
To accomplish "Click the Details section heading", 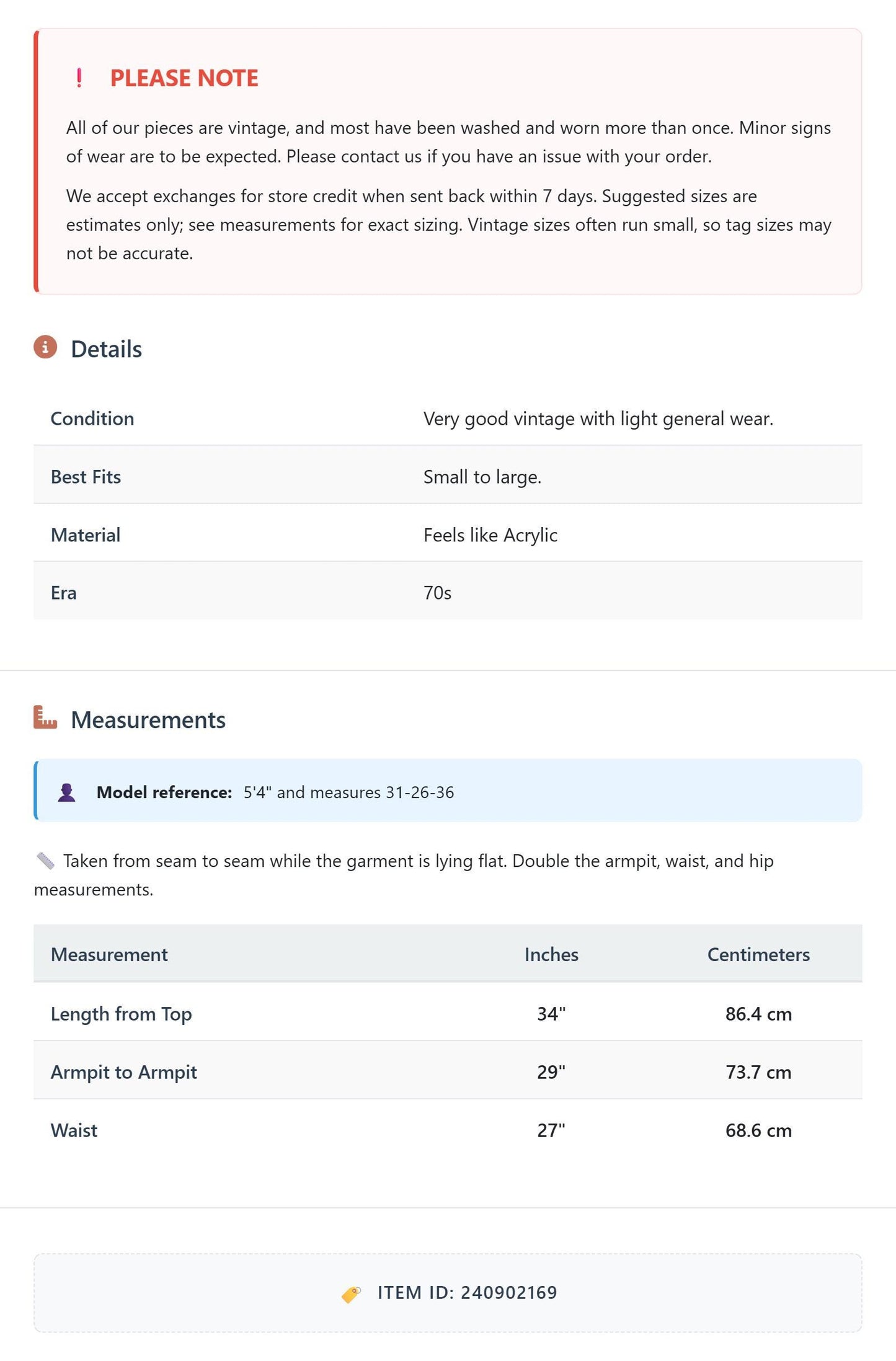I will pos(106,349).
